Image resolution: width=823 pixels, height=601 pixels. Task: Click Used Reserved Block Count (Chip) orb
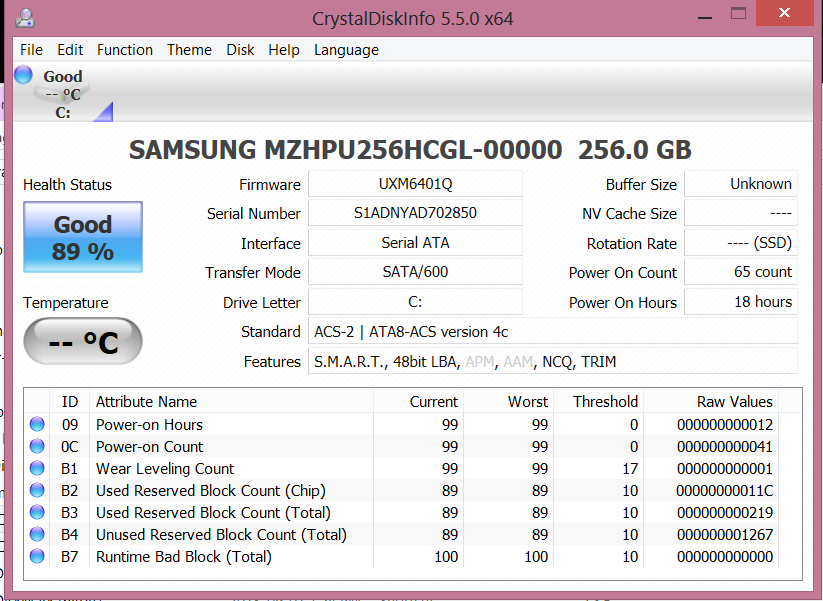click(37, 491)
